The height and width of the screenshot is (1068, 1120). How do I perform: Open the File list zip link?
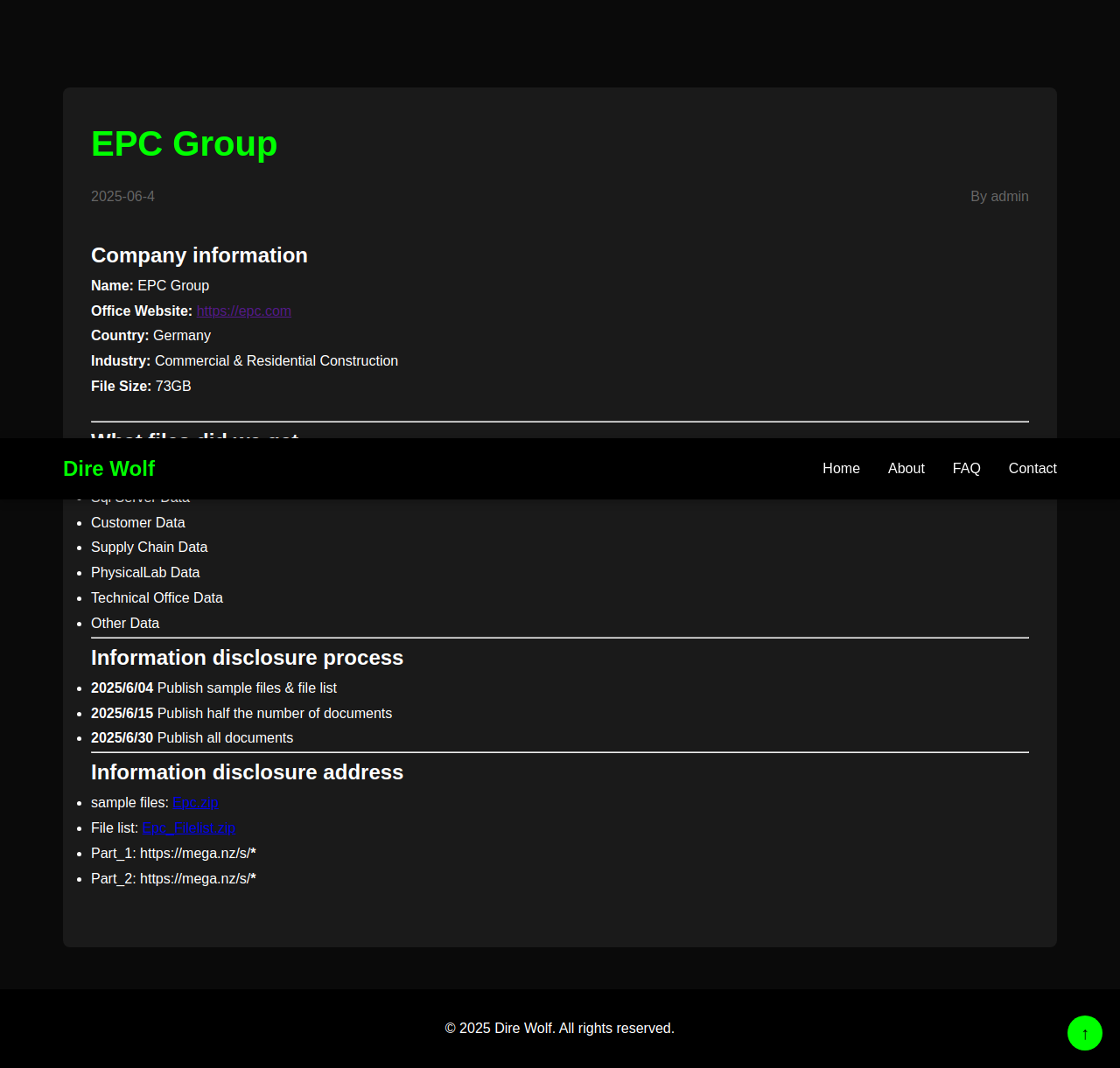click(189, 828)
